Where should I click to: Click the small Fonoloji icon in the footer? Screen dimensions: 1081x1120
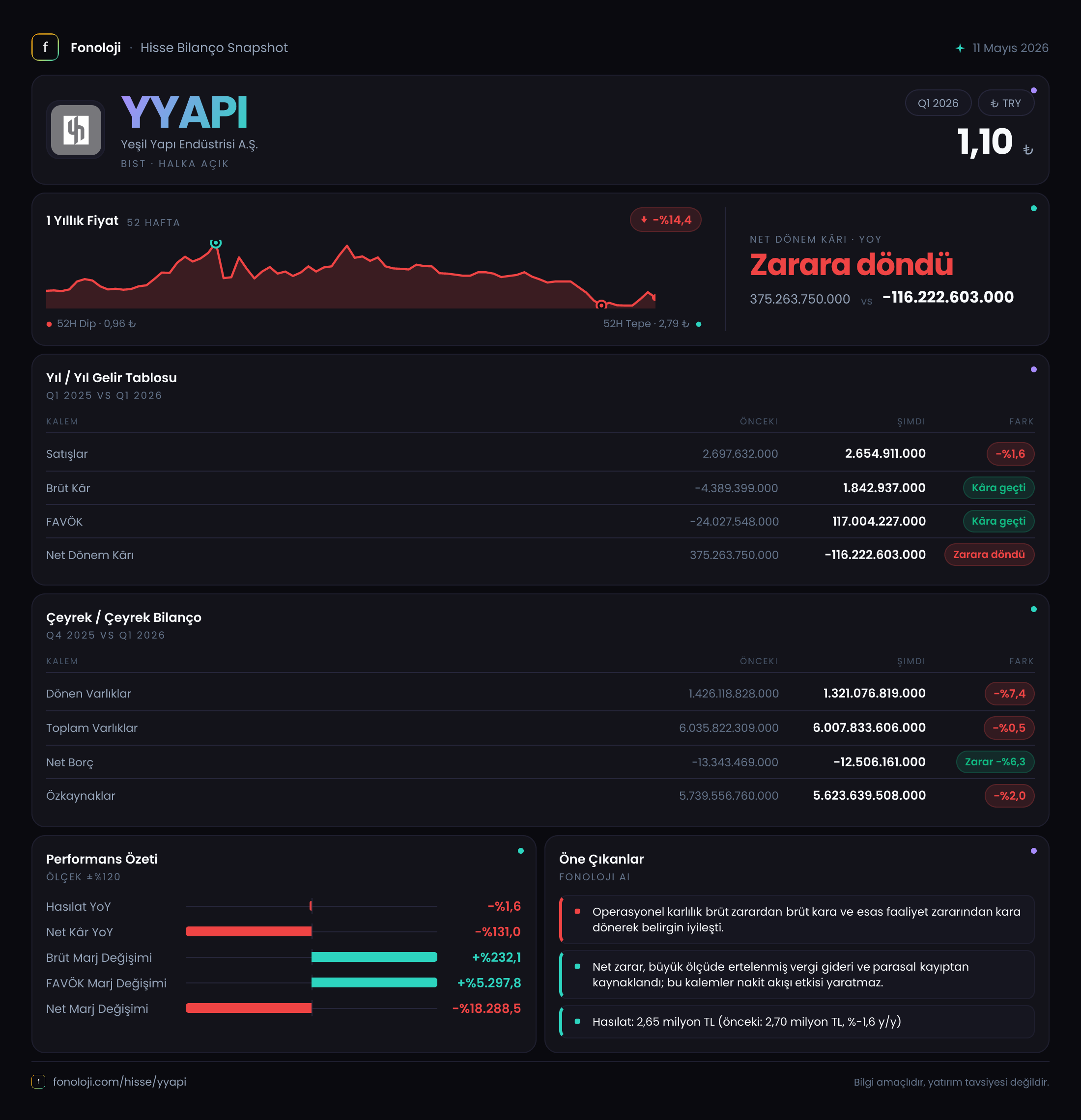coord(38,1082)
